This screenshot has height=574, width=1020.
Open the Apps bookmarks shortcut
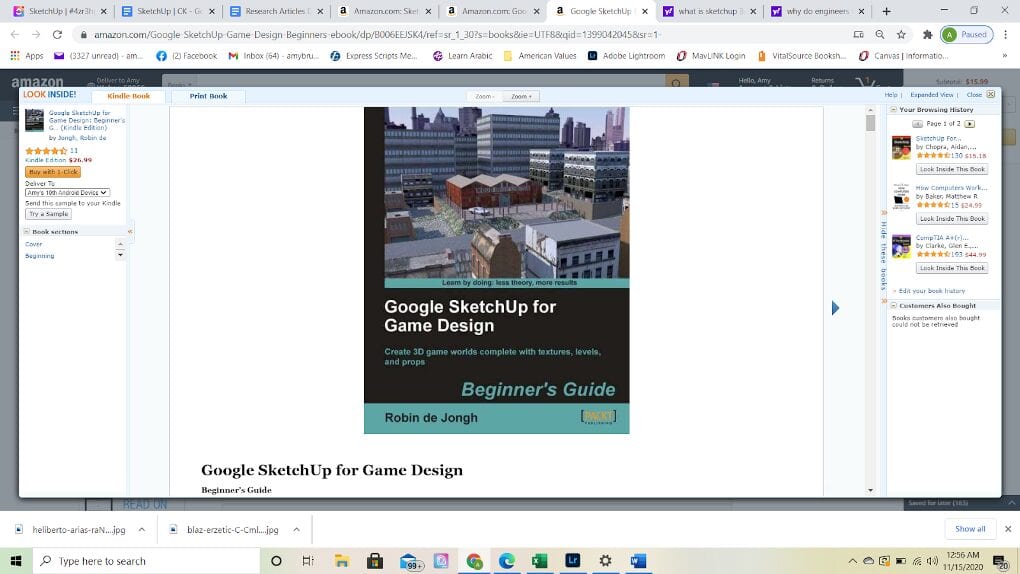[27, 56]
